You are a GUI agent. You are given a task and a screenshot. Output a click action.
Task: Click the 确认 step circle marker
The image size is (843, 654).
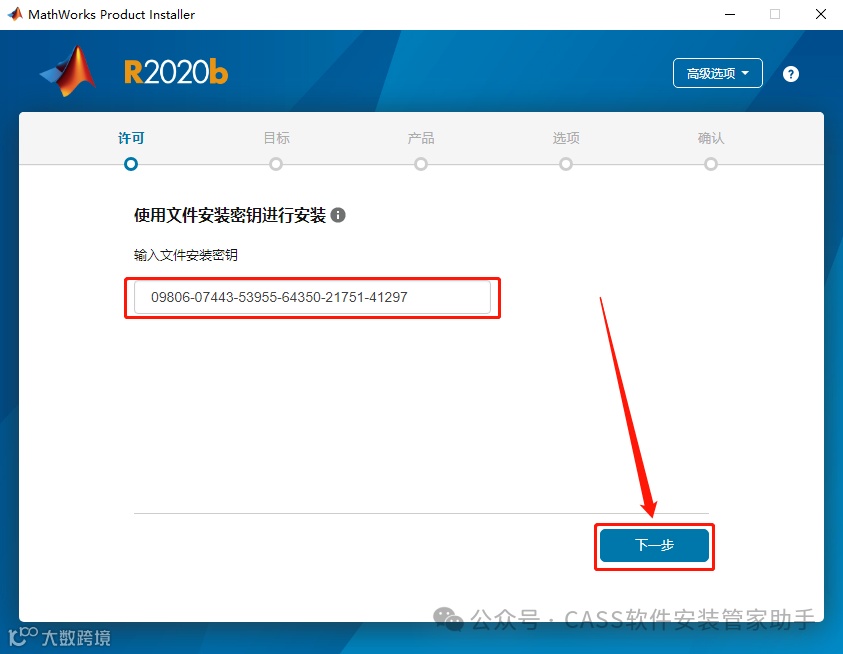point(711,164)
